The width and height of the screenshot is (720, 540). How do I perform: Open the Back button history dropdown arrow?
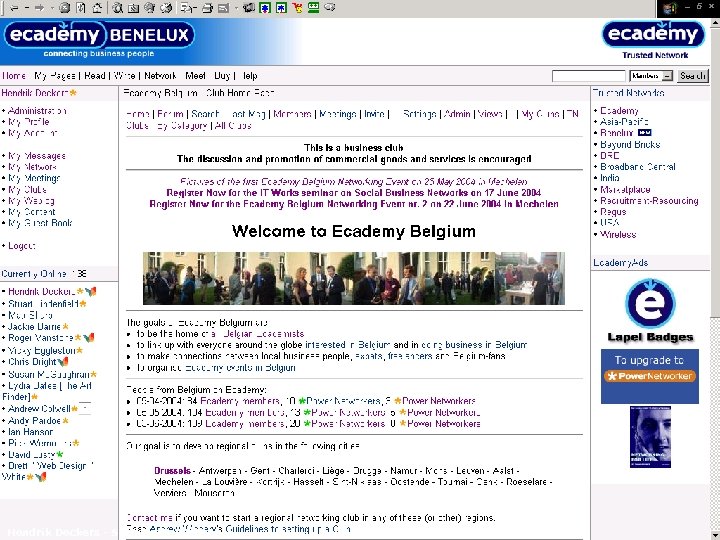point(27,8)
